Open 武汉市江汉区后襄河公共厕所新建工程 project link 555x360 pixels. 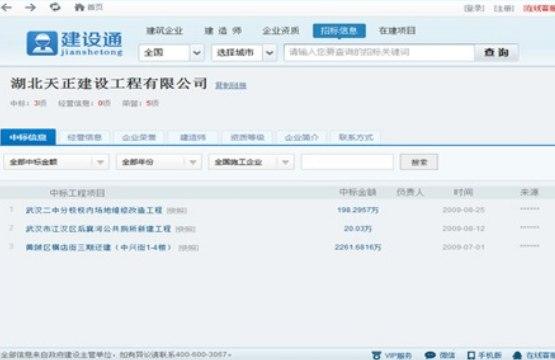(x=98, y=229)
